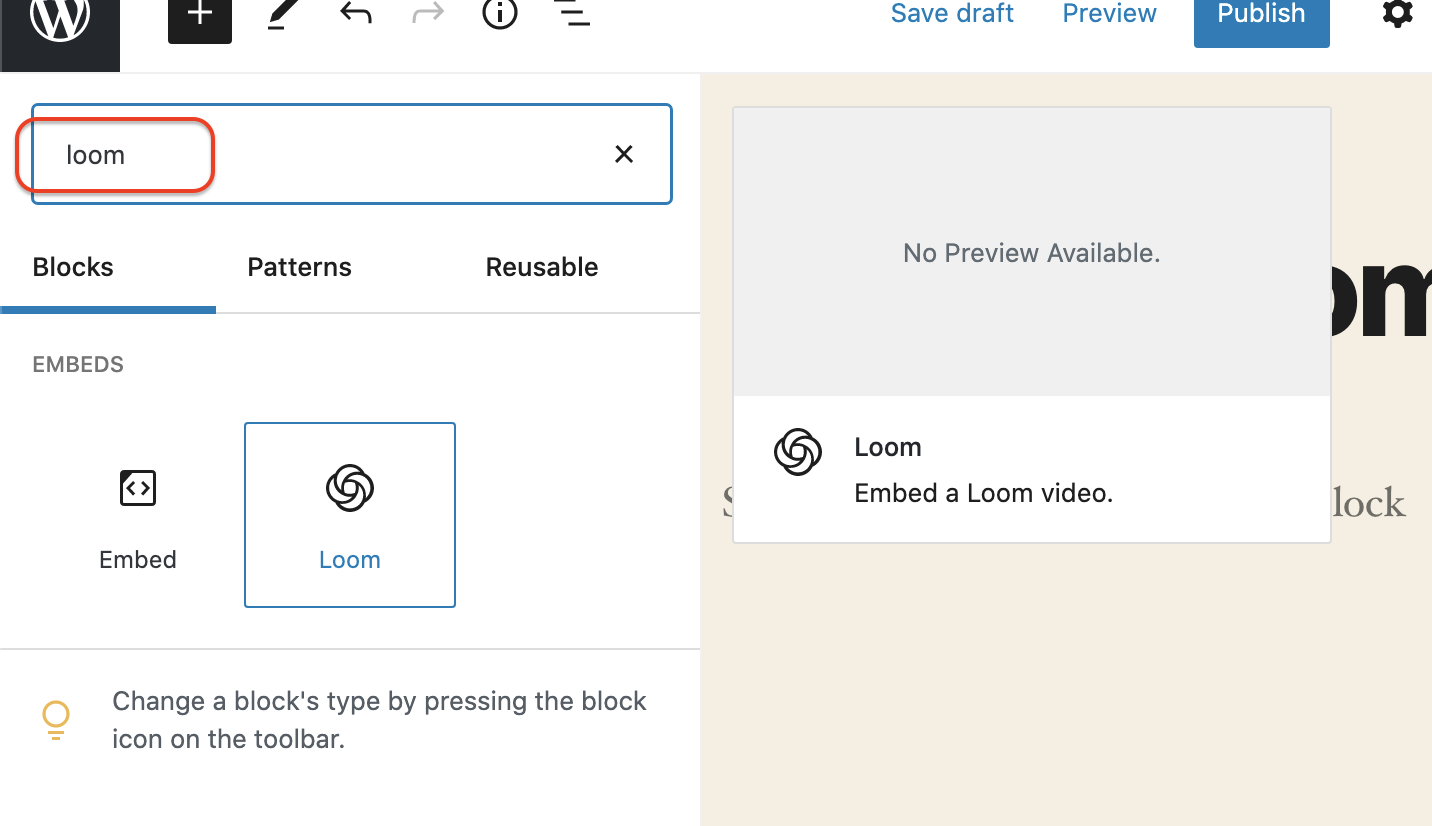Undo the last change
1432x826 pixels.
355,14
